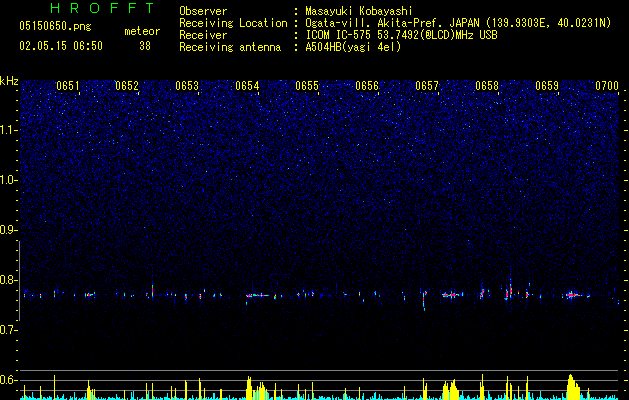Click the Receiving Location label

(233, 23)
